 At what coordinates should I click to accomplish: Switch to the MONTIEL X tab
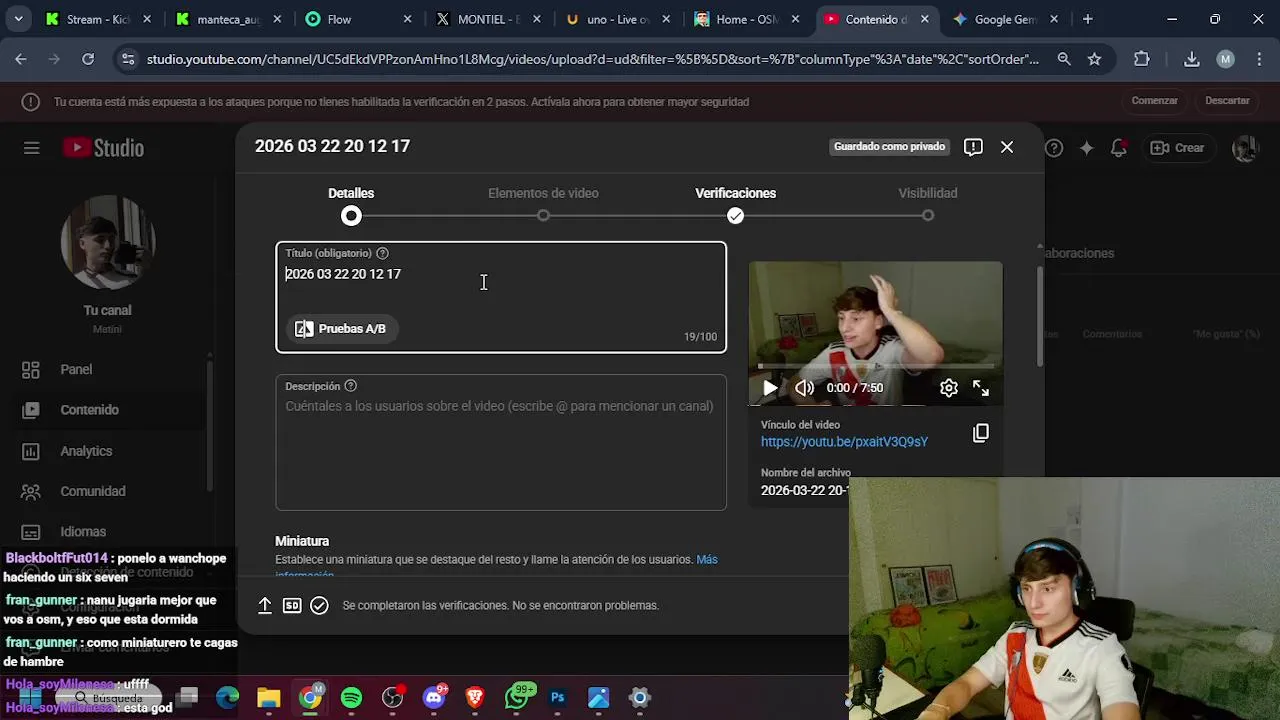488,19
